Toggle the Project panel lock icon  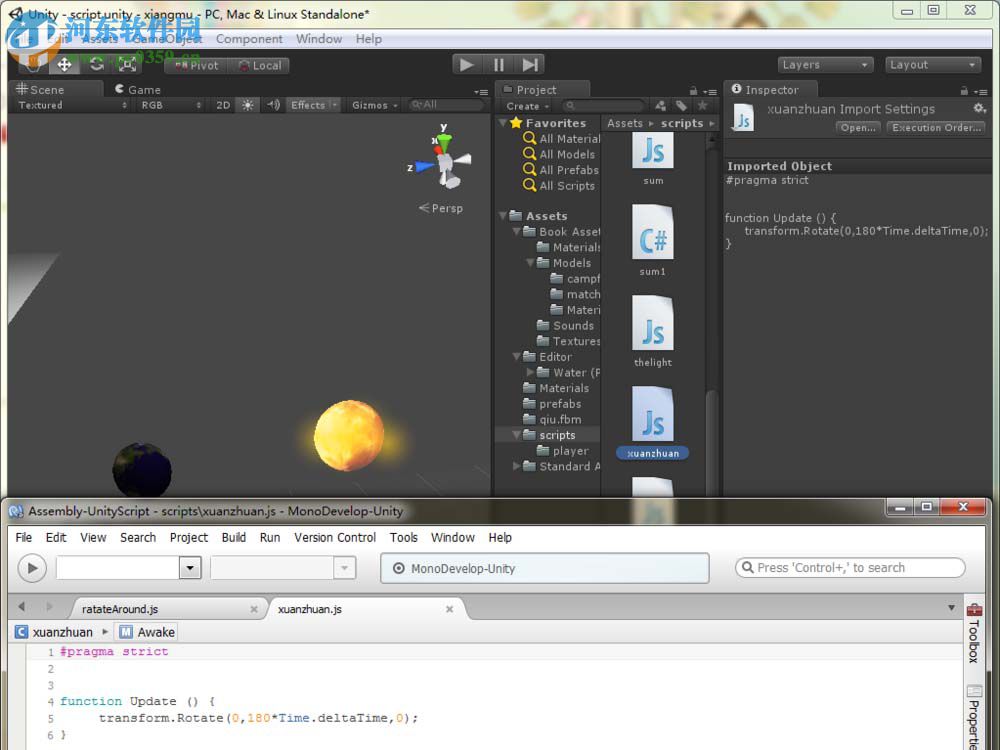click(693, 91)
